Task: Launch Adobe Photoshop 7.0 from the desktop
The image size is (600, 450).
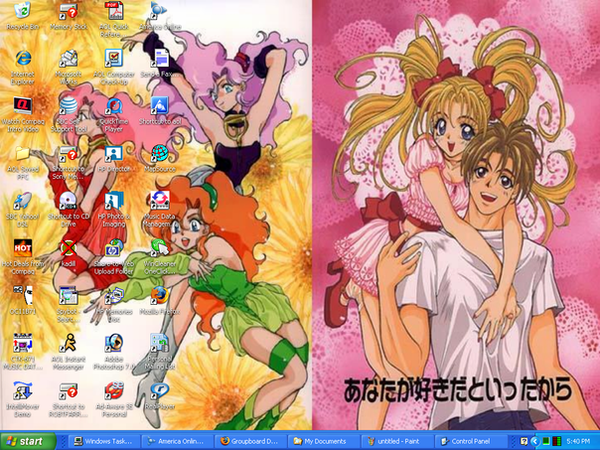Action: [114, 343]
